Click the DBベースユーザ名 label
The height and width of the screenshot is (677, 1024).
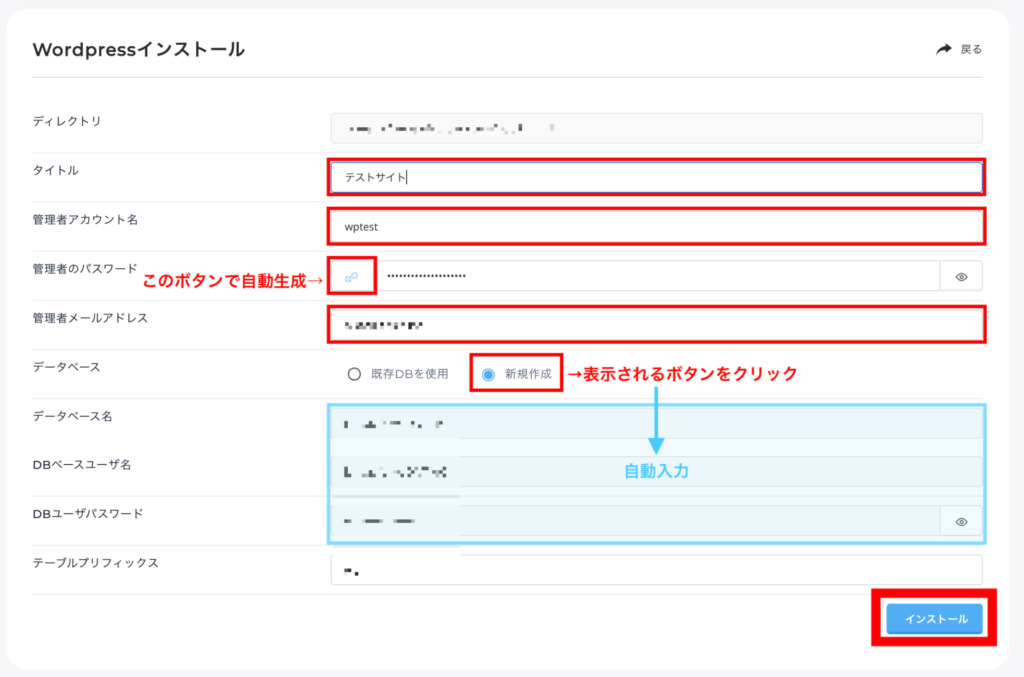(x=82, y=465)
